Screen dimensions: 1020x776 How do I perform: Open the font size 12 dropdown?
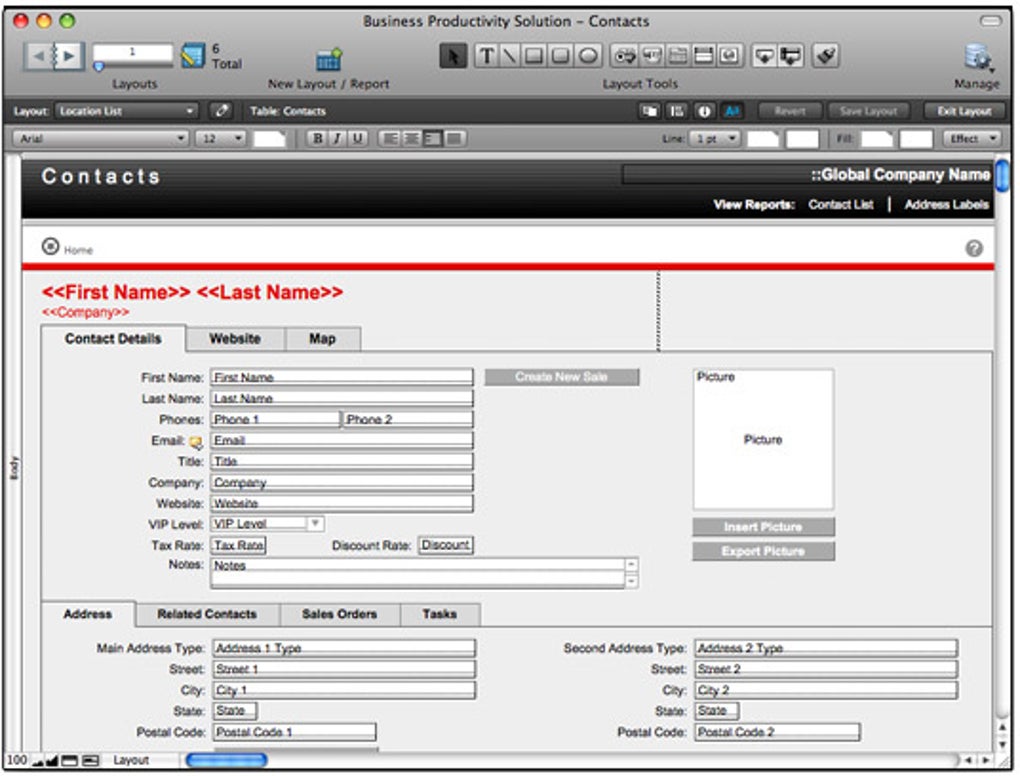pos(221,139)
